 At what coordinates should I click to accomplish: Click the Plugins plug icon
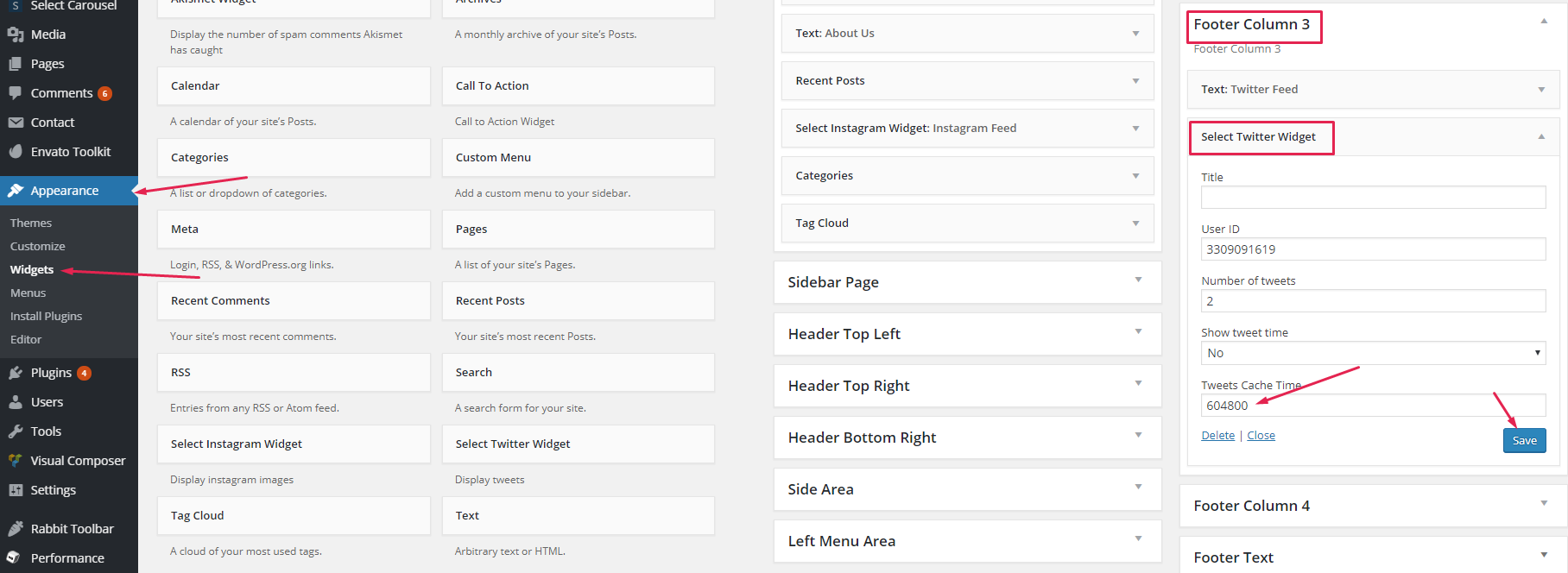click(x=16, y=373)
